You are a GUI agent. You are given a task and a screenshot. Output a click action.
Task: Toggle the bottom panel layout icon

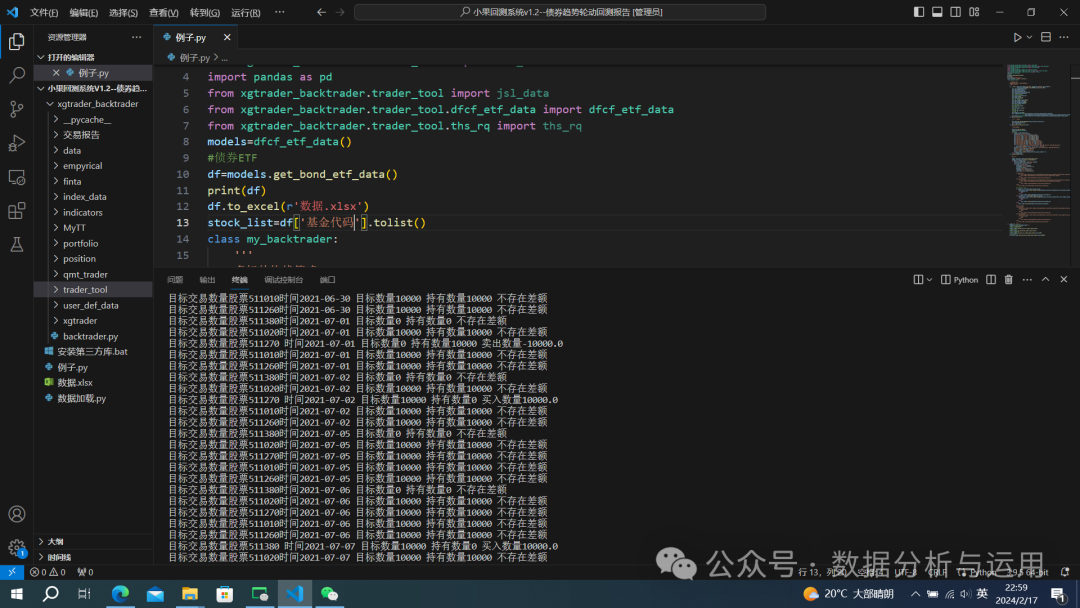coord(937,12)
